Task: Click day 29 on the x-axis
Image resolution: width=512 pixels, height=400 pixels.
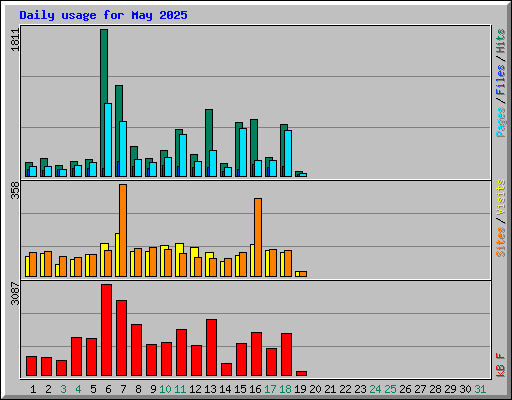Action: [450, 389]
